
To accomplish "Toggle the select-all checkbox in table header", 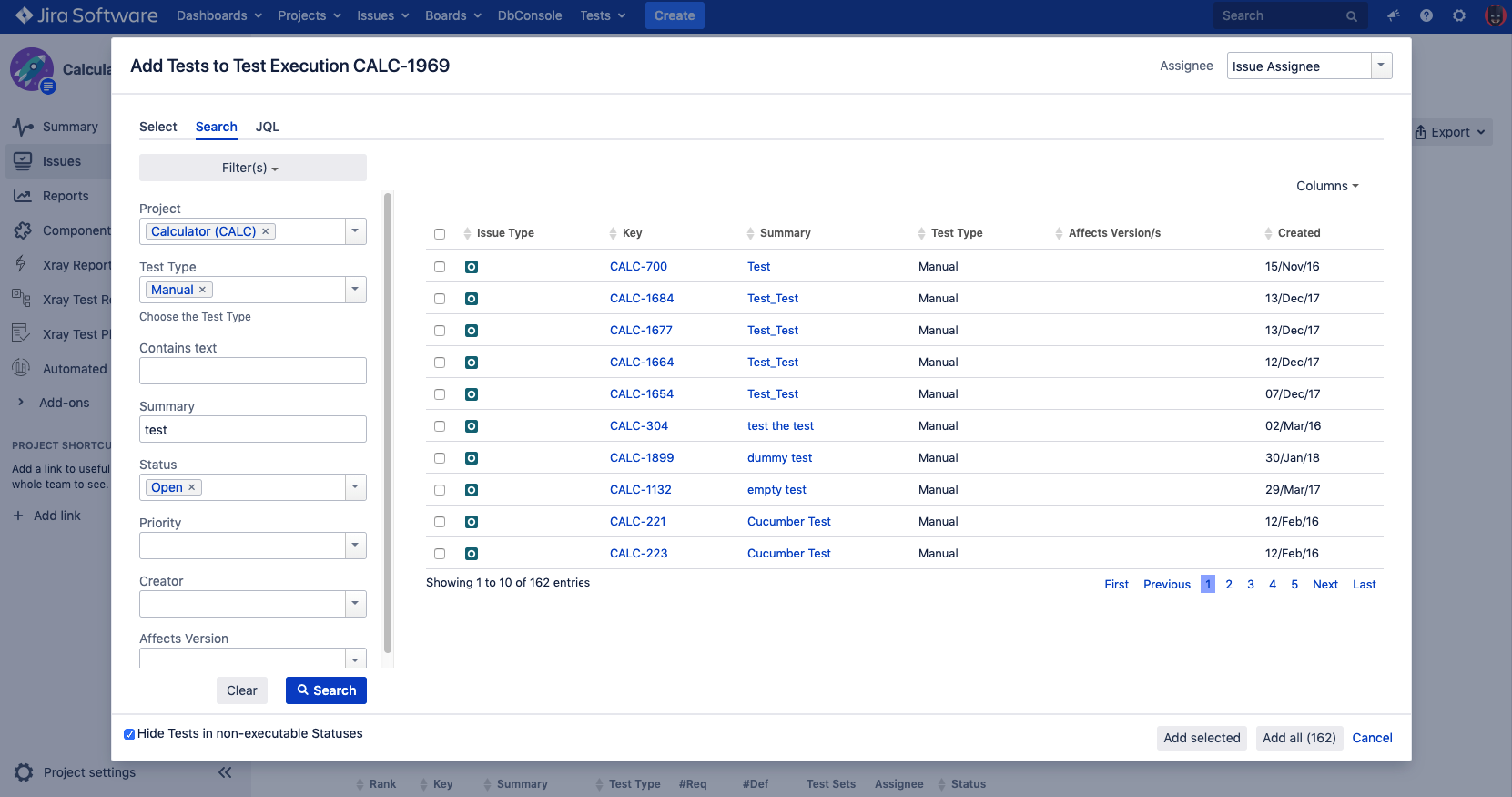I will coord(440,234).
